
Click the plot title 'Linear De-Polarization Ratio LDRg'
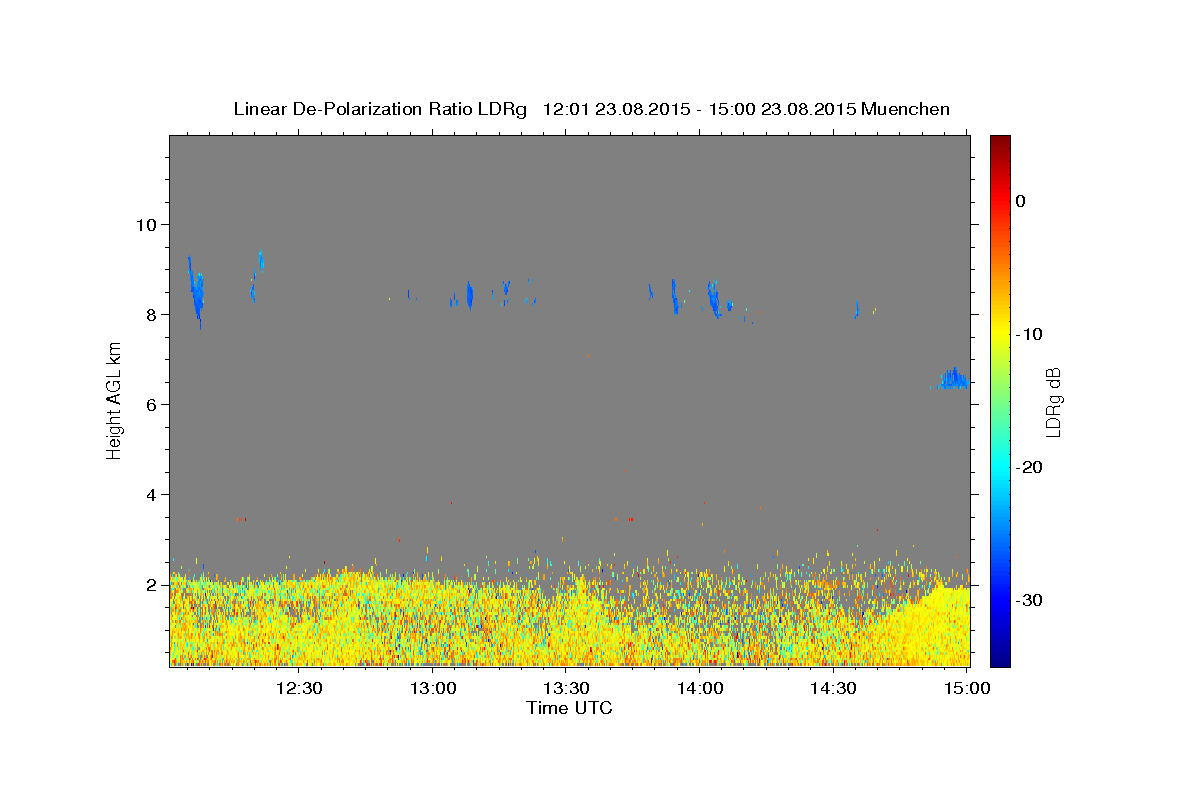(379, 109)
